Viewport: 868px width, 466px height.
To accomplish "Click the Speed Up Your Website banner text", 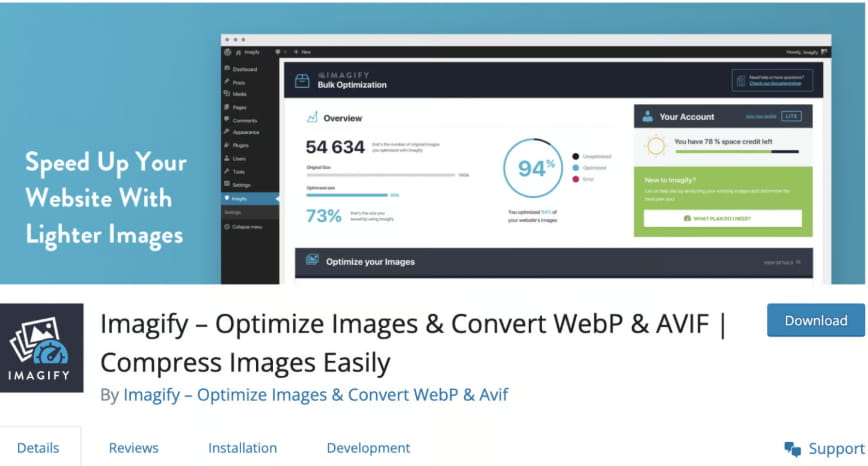I will tap(106, 198).
